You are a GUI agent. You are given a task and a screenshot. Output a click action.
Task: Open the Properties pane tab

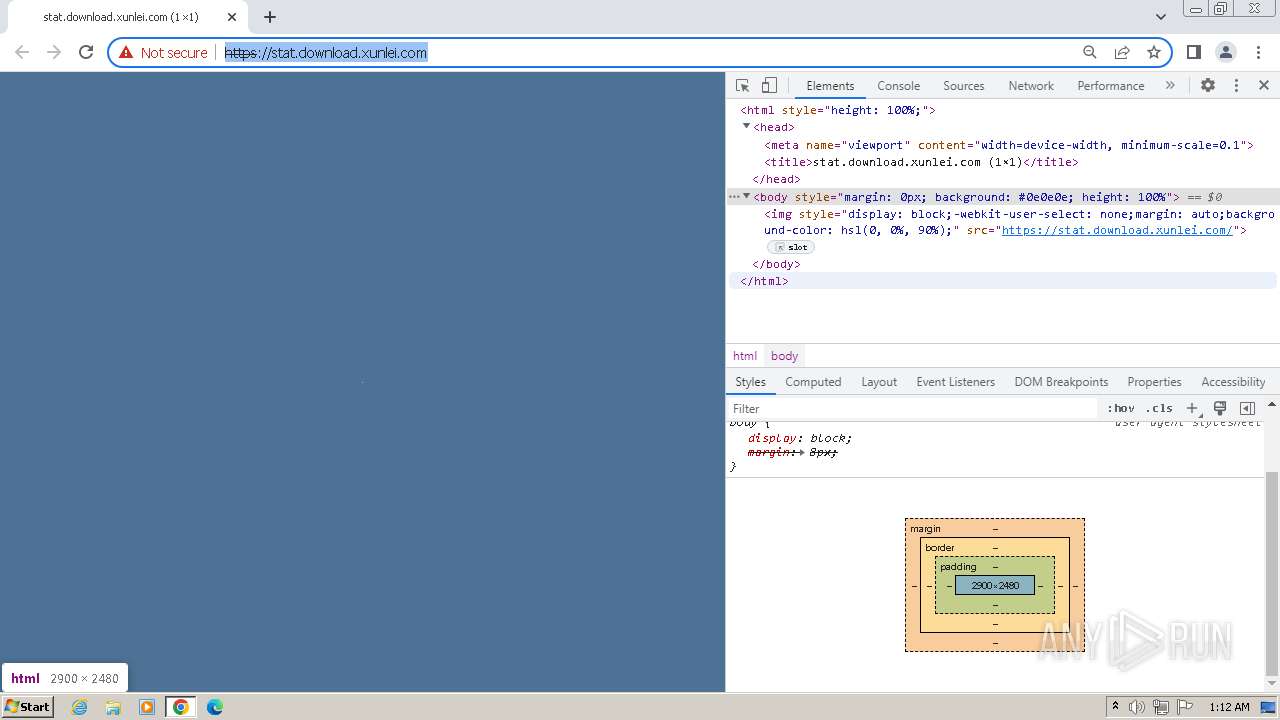[1154, 382]
